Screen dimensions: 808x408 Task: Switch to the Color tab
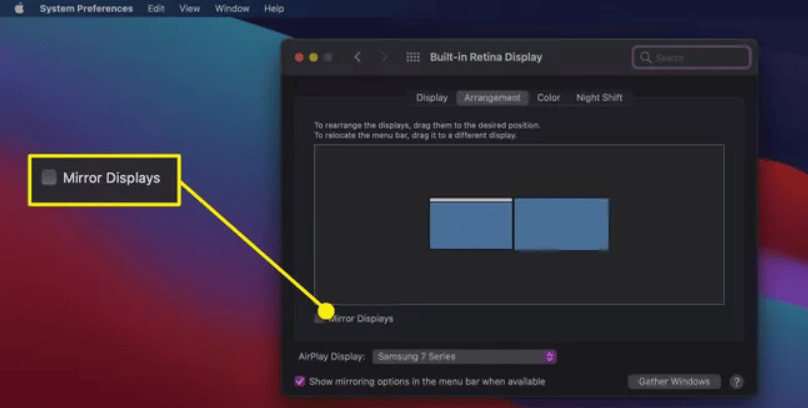coord(548,98)
